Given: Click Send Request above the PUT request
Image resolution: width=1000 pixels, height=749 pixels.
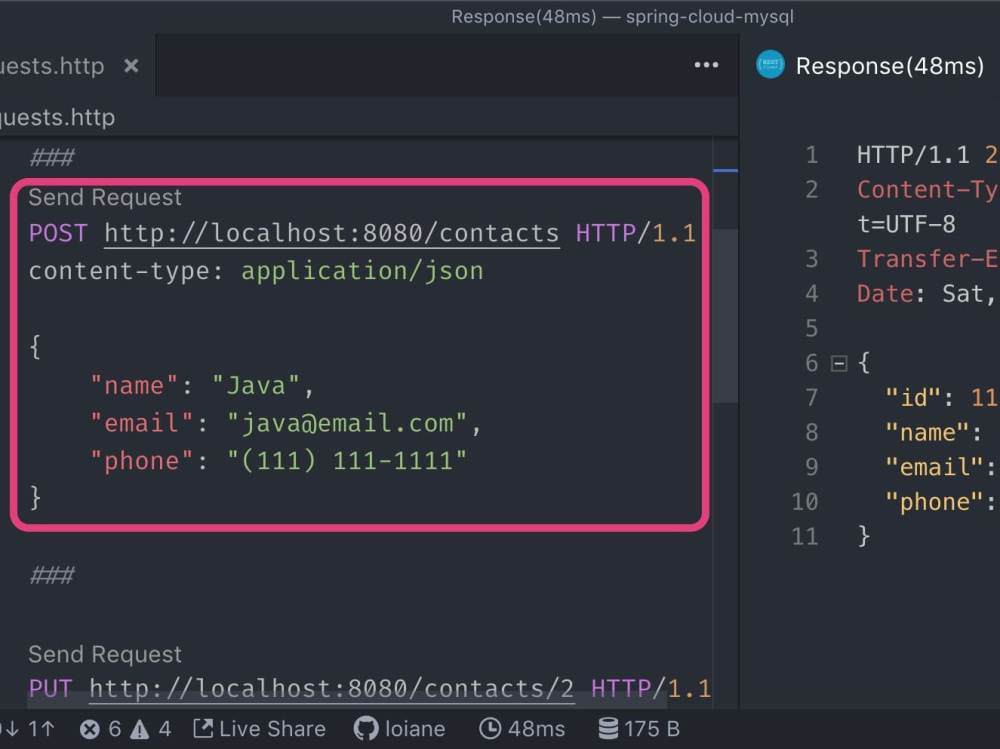Looking at the screenshot, I should [x=105, y=655].
